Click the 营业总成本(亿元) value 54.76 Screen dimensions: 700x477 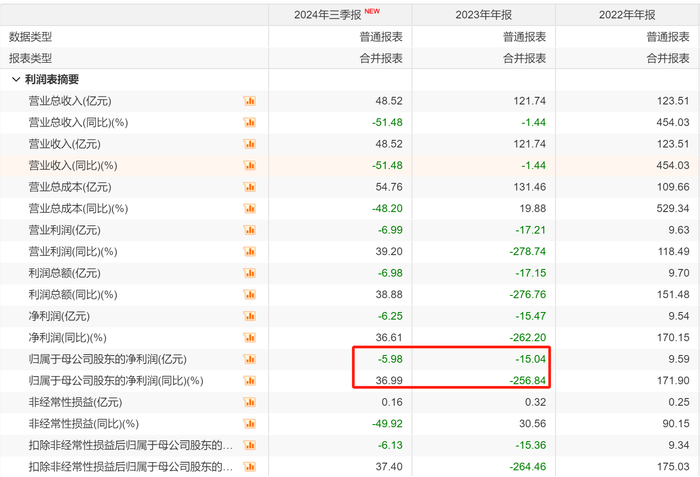389,187
